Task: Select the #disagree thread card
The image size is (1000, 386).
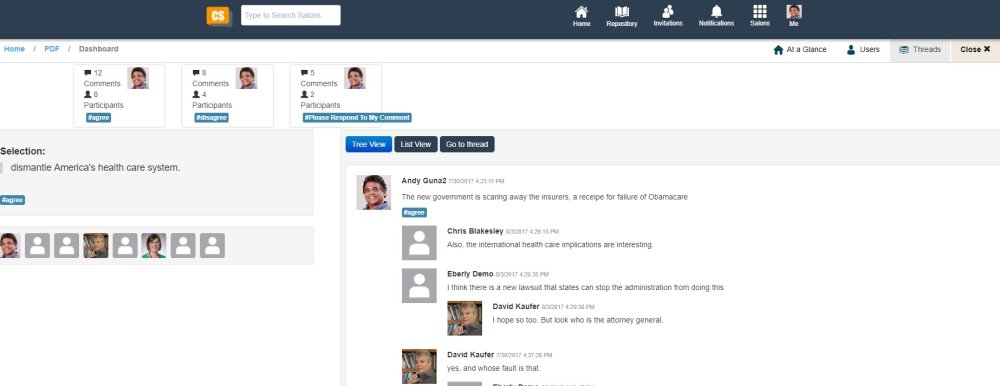Action: coord(227,96)
